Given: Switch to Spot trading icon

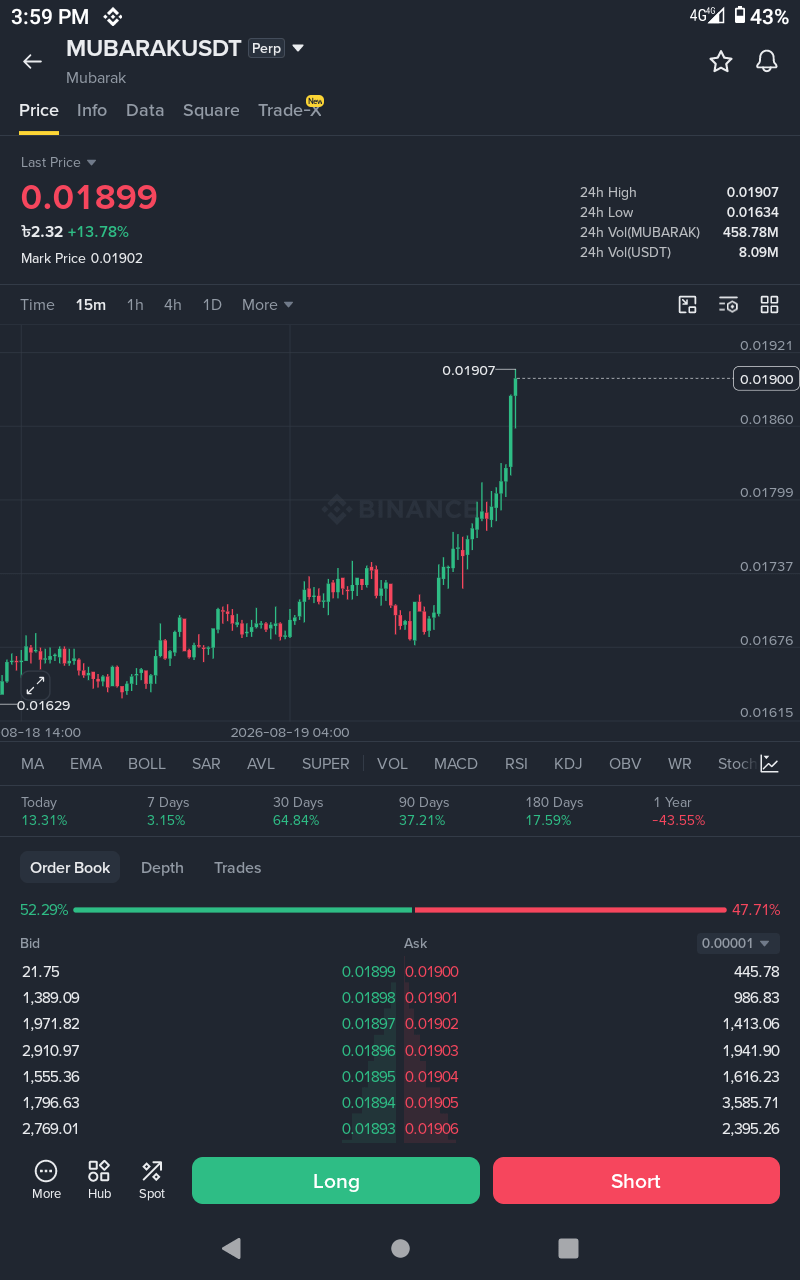Looking at the screenshot, I should (x=152, y=1180).
